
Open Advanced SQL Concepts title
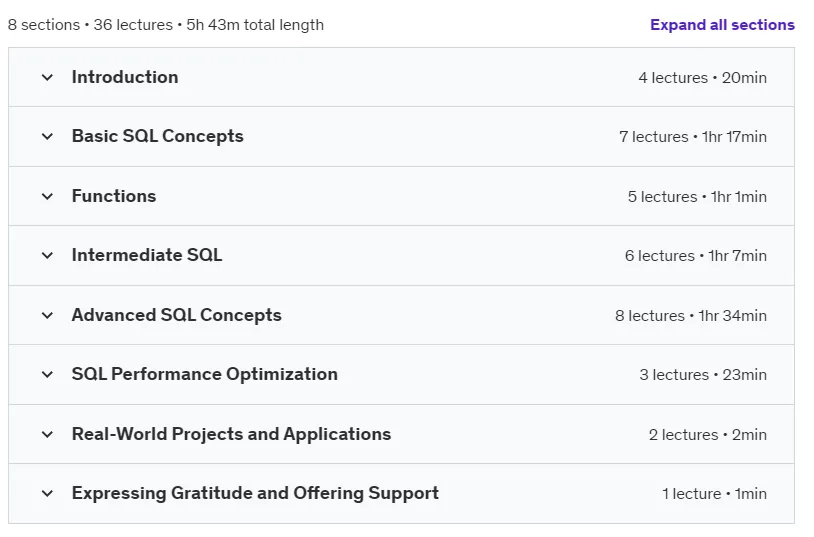click(x=177, y=315)
